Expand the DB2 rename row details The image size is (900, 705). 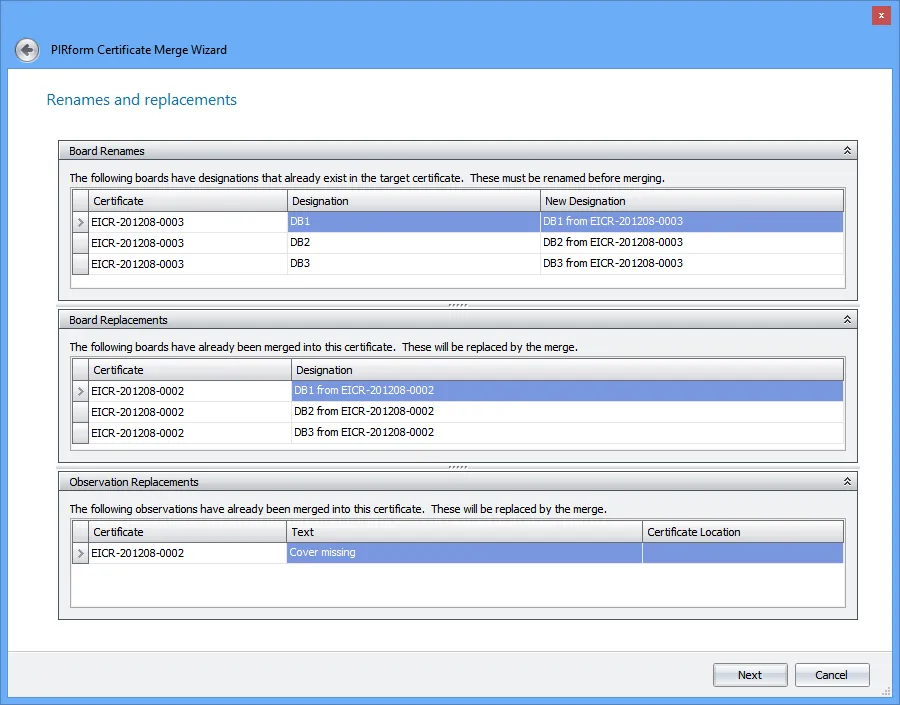(78, 242)
